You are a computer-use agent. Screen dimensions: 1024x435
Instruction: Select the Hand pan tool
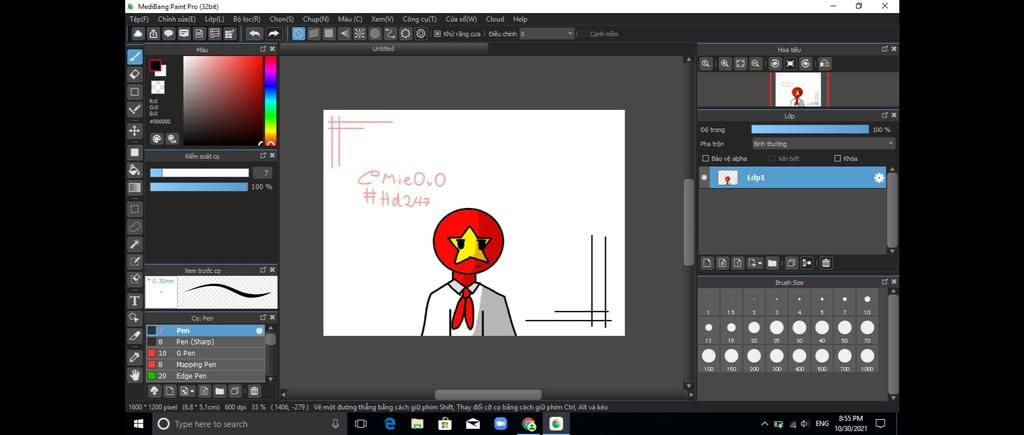click(x=135, y=375)
